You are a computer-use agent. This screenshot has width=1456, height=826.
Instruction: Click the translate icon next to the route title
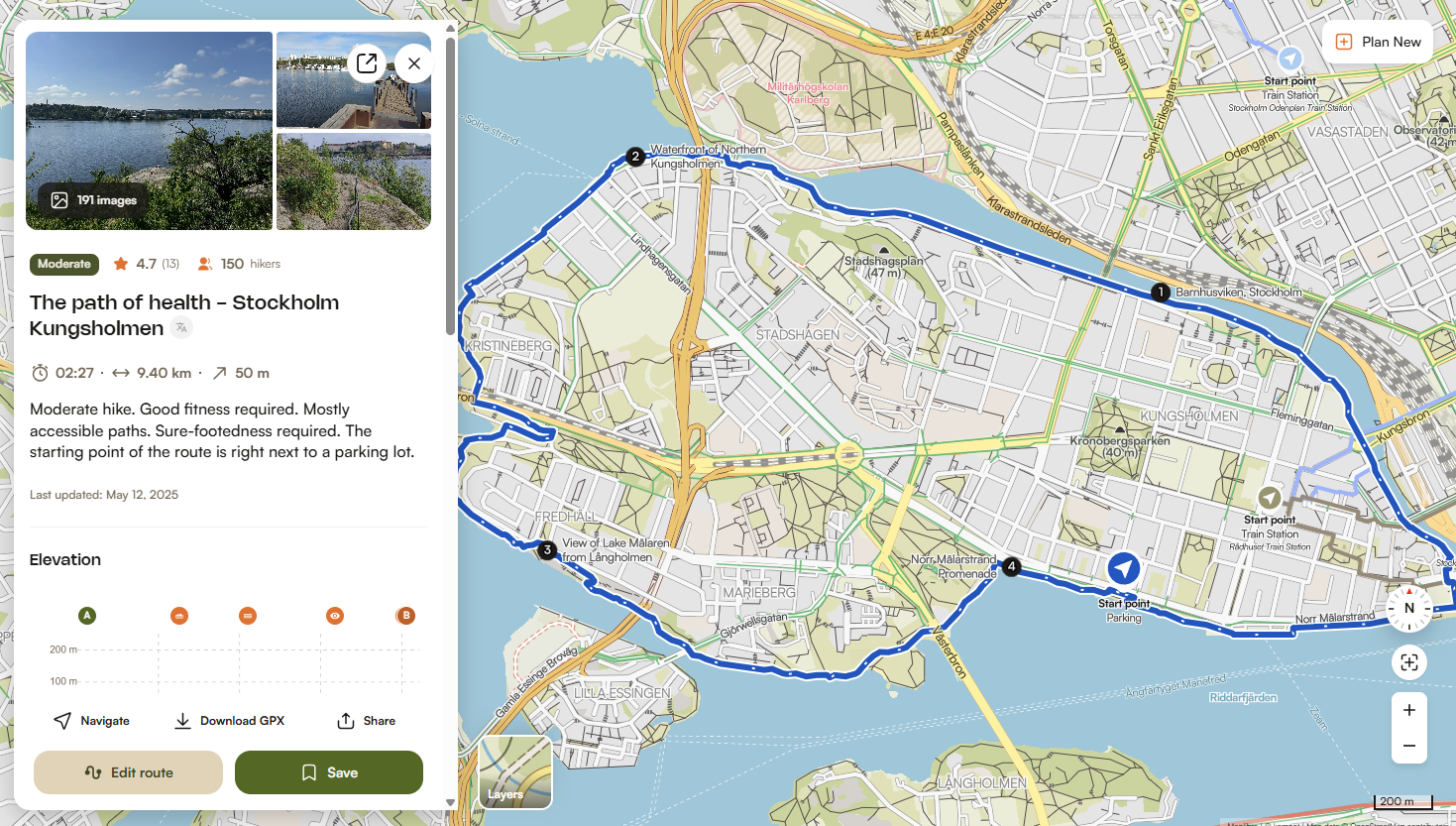point(180,327)
